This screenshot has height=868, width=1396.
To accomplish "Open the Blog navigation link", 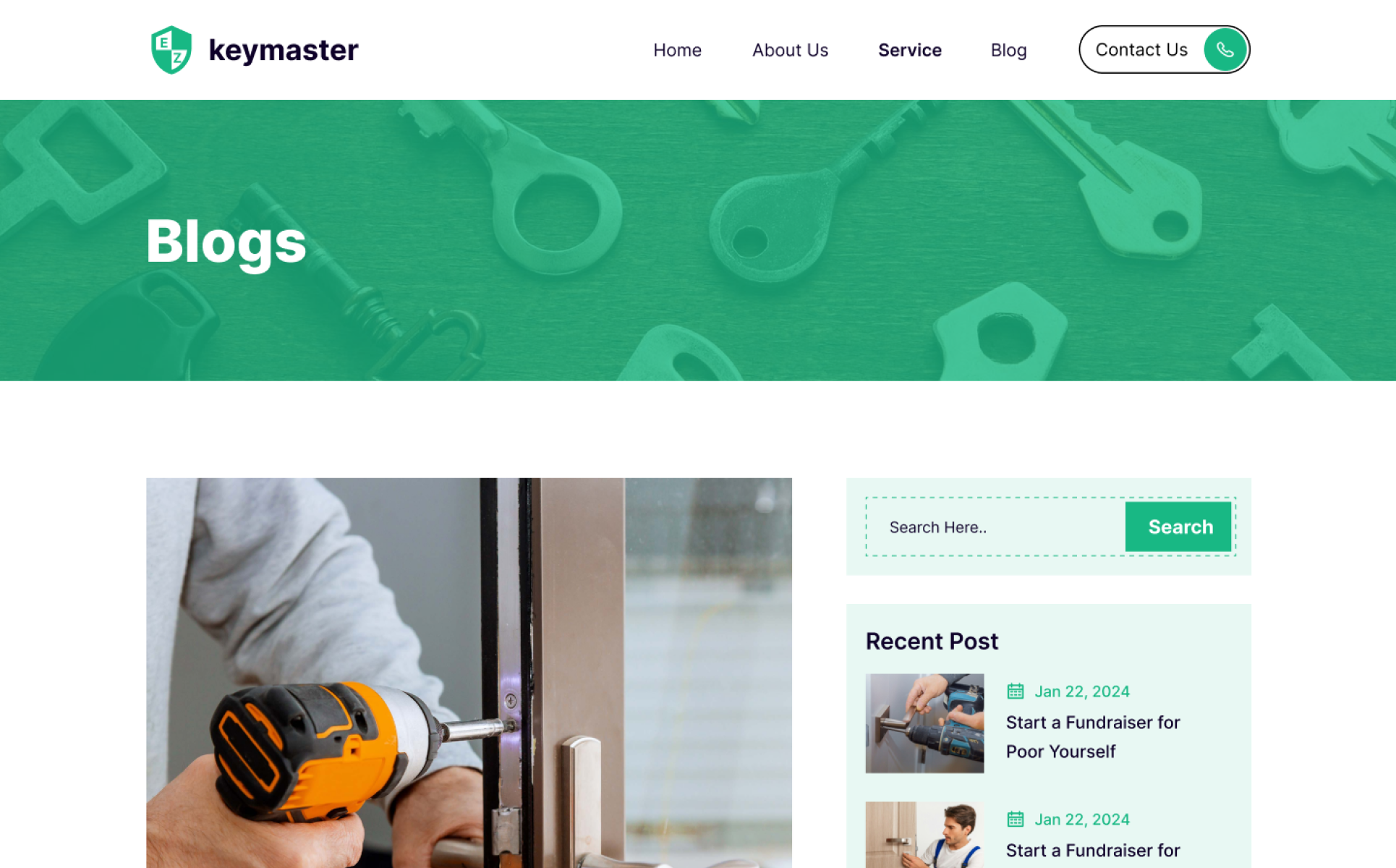I will coord(1008,50).
